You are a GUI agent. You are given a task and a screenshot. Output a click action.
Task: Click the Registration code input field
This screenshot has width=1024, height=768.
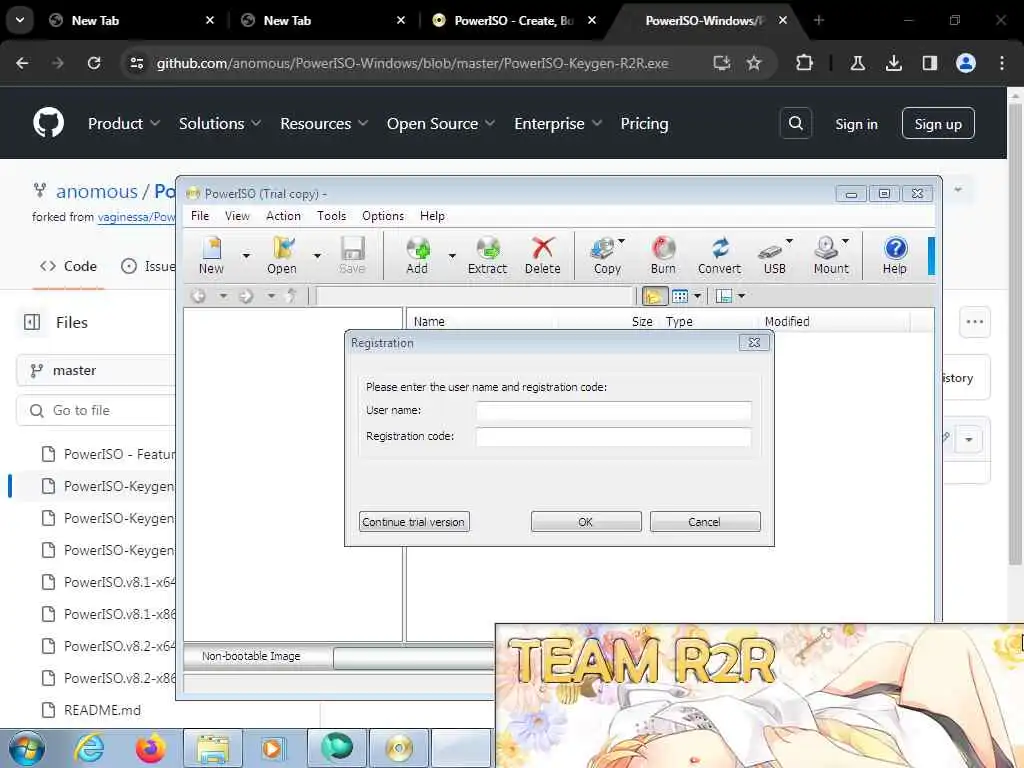[x=613, y=437]
